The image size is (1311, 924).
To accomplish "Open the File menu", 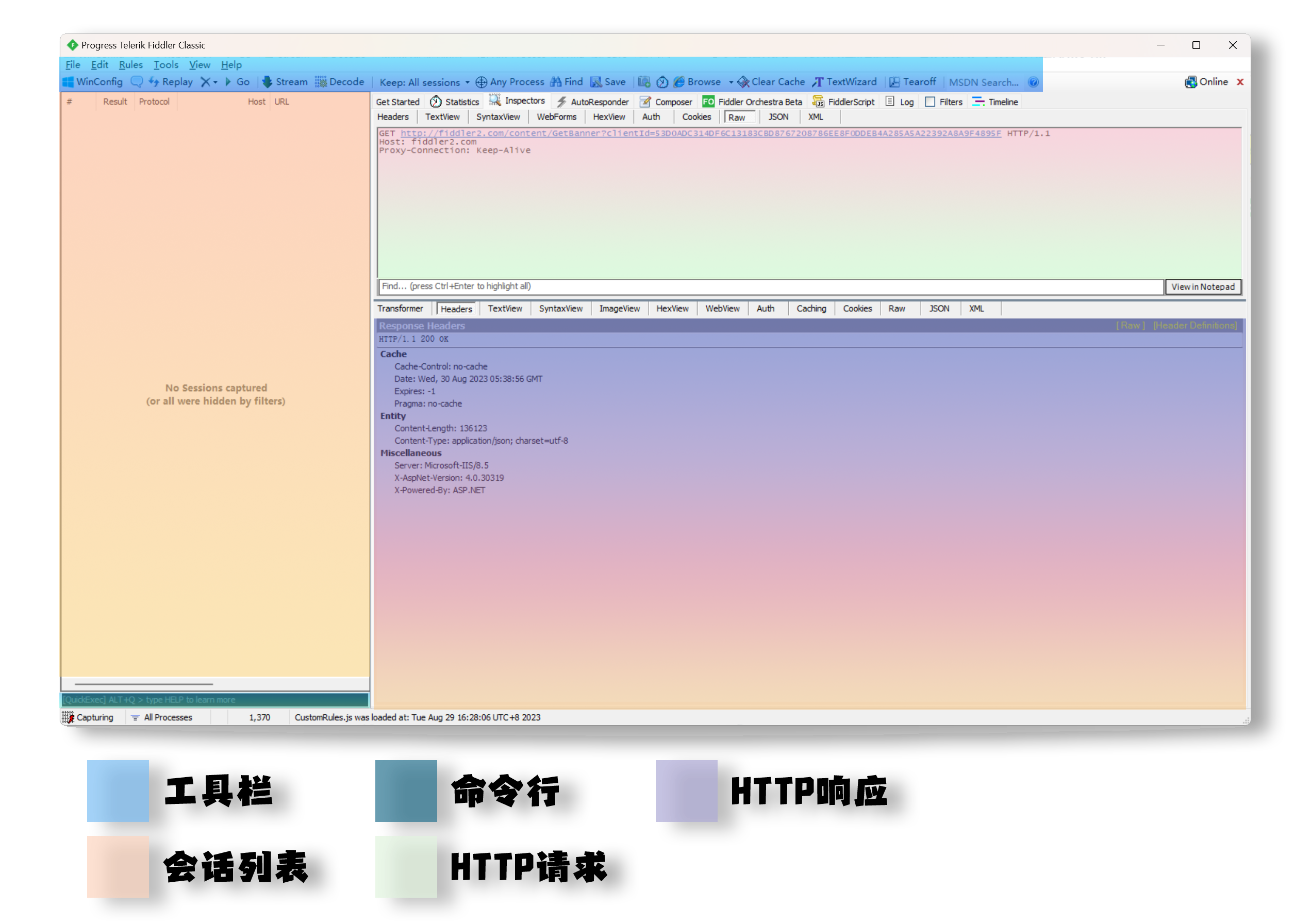I will [x=73, y=64].
